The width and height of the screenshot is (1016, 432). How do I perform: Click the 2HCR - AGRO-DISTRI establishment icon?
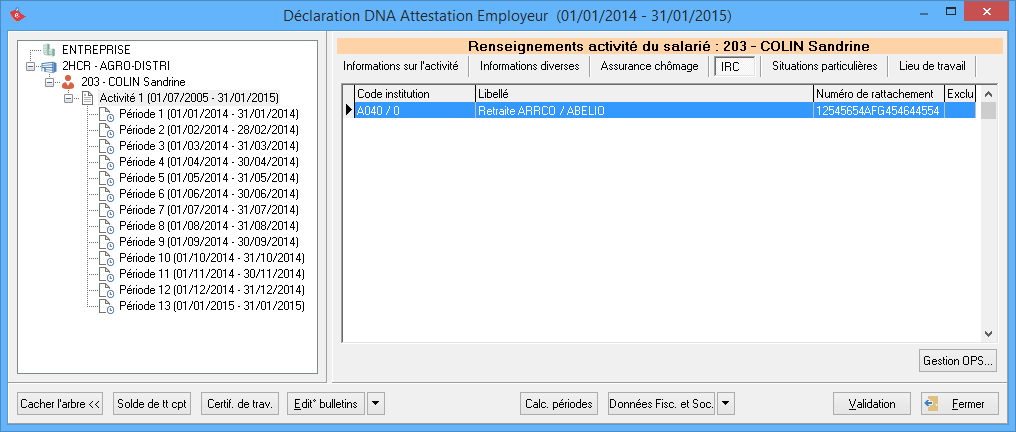pyautogui.click(x=49, y=66)
